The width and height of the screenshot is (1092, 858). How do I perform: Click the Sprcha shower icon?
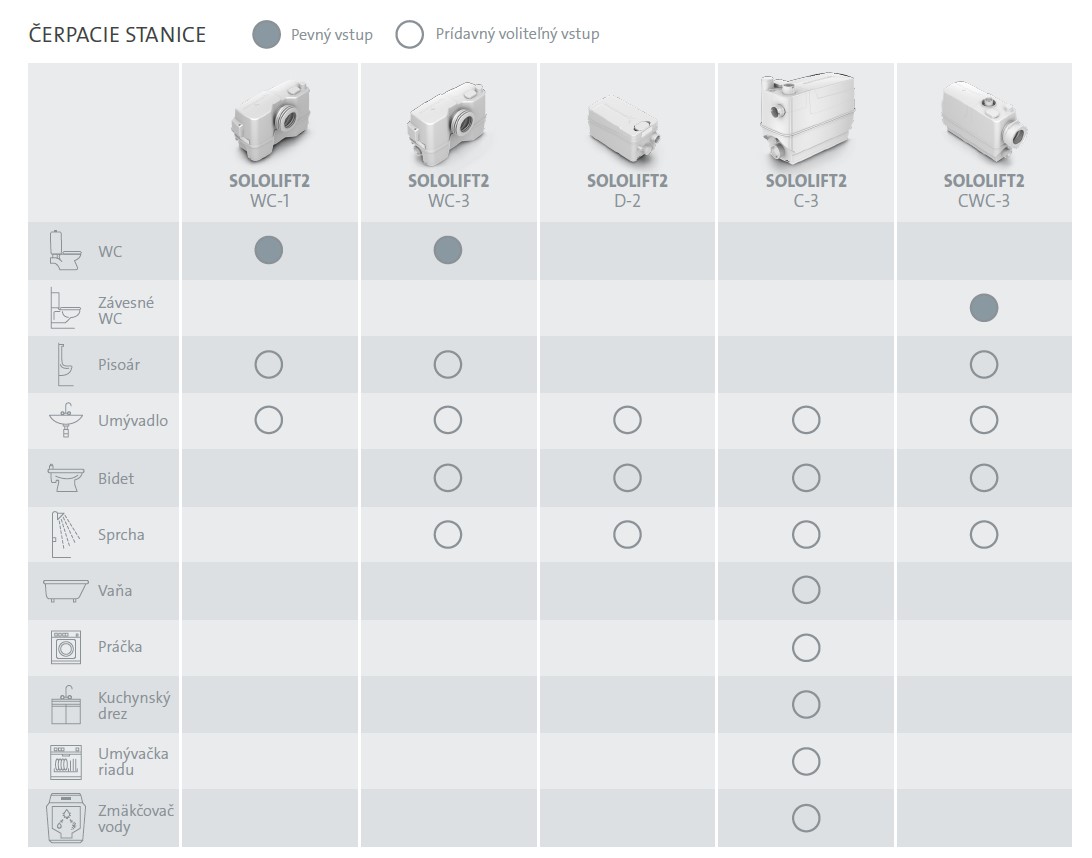(x=65, y=535)
